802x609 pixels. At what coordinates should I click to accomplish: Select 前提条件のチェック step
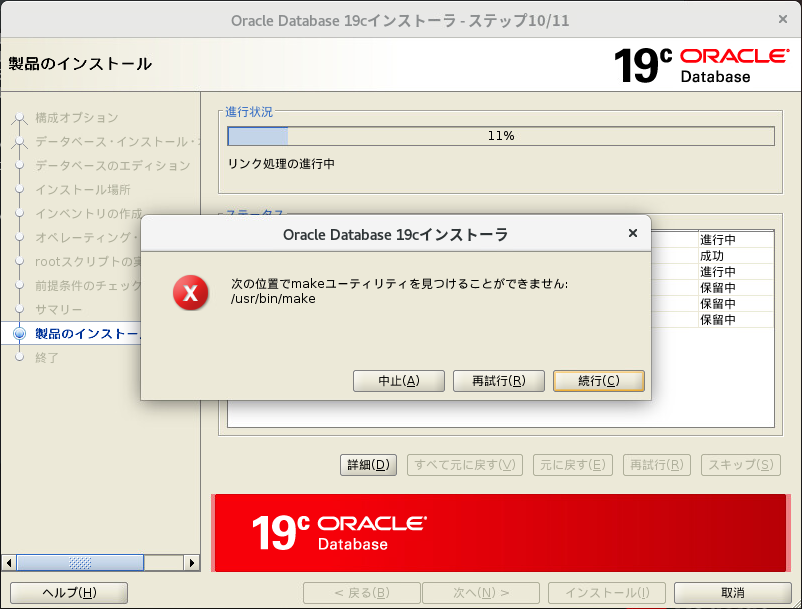[x=87, y=286]
